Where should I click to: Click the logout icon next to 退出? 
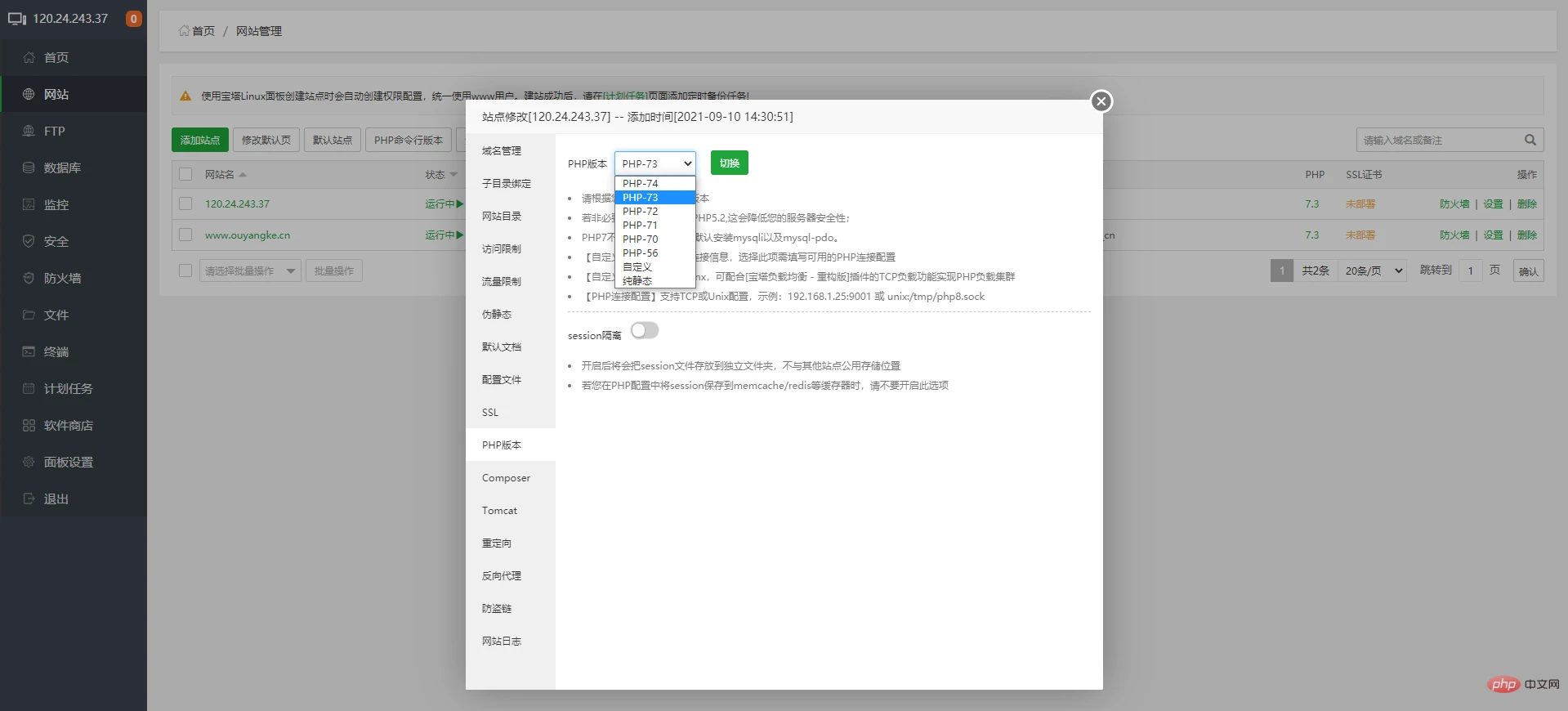point(29,499)
